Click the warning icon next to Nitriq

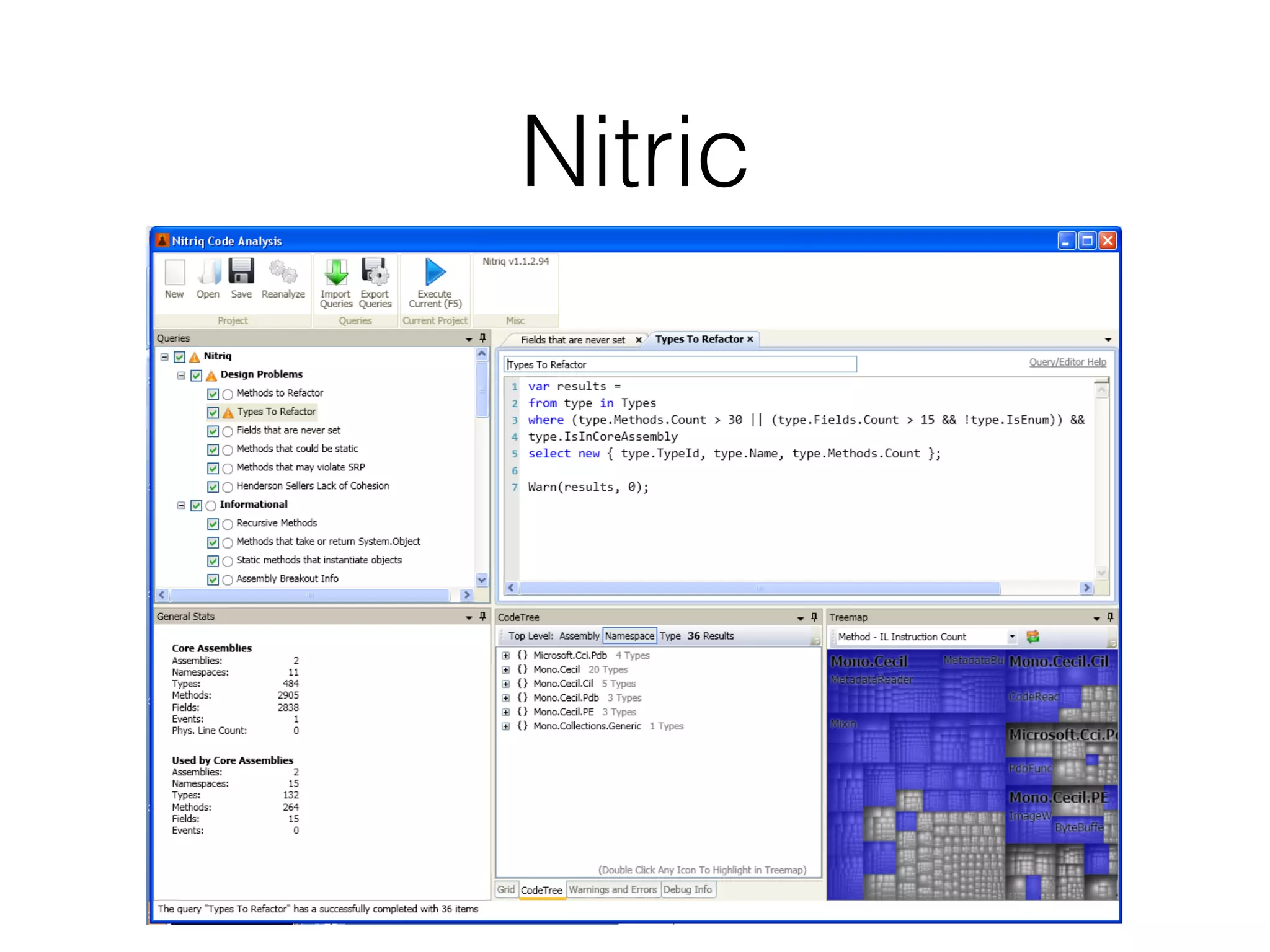[x=195, y=357]
